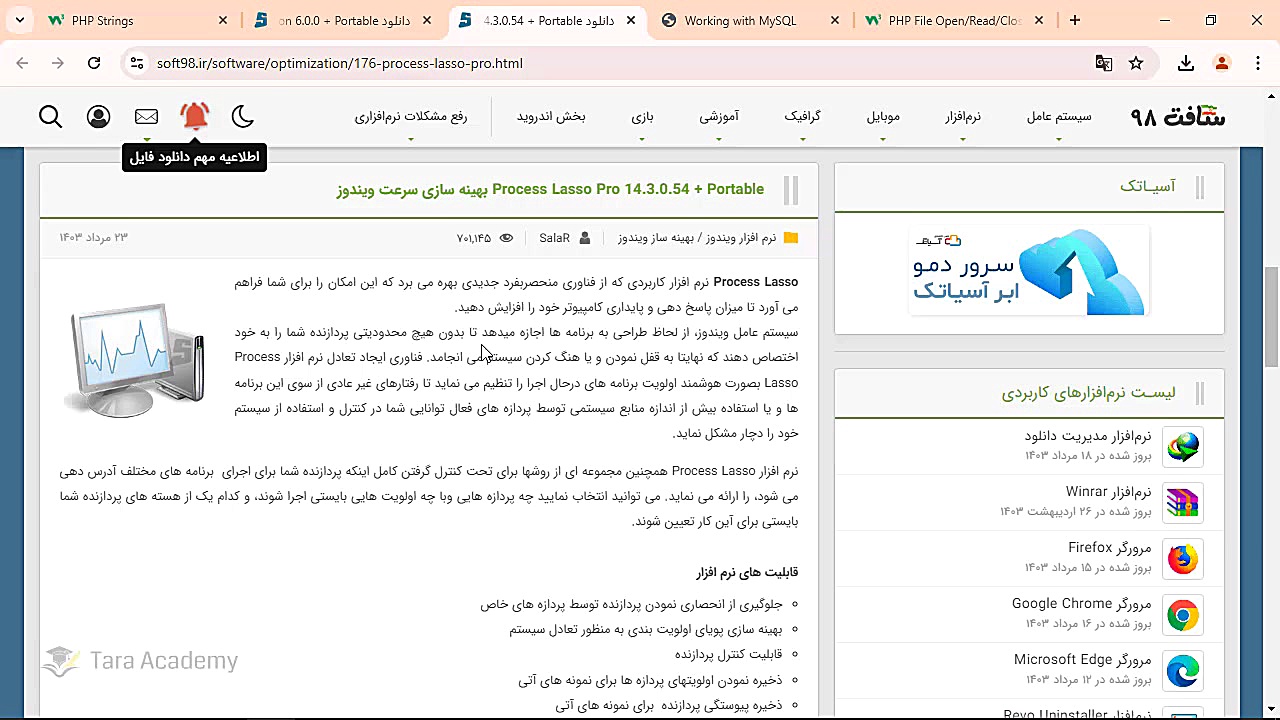Open the مرورگر Microsoft Edge link
This screenshot has width=1280, height=720.
tap(1083, 660)
